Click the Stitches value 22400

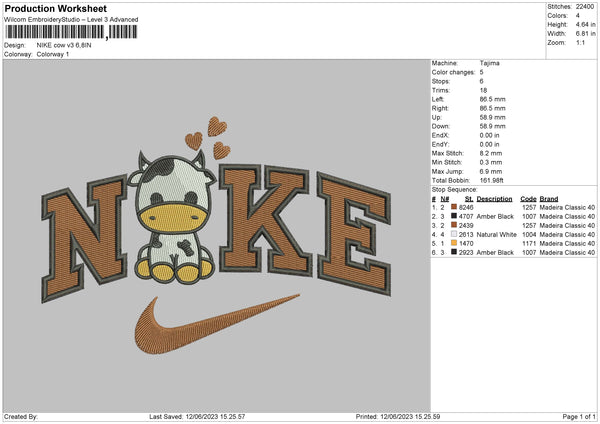coord(585,7)
